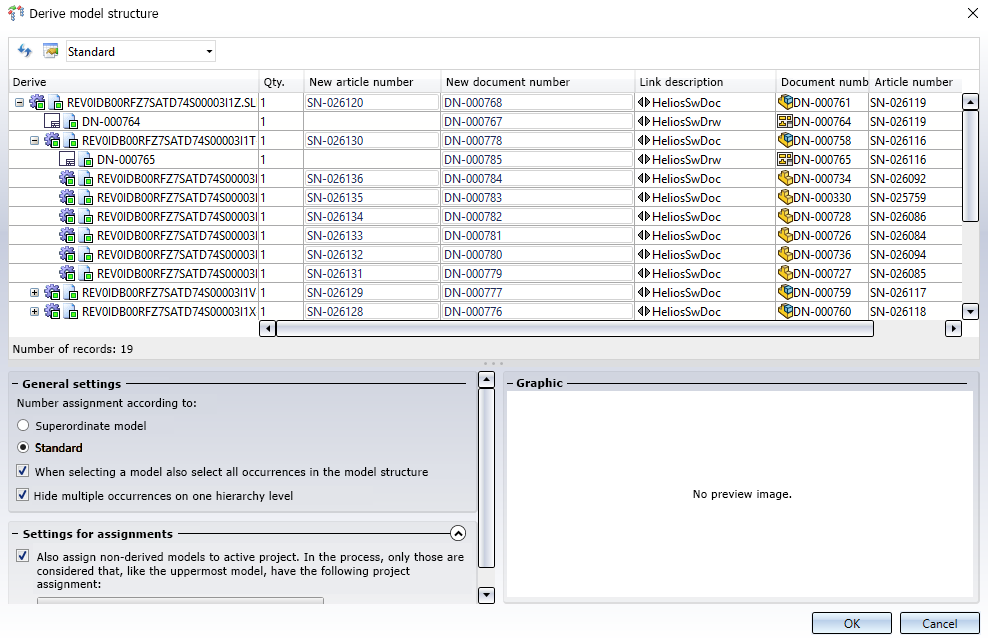The image size is (988, 640).
Task: Expand tree node in SN-026129 row
Action: coord(35,293)
